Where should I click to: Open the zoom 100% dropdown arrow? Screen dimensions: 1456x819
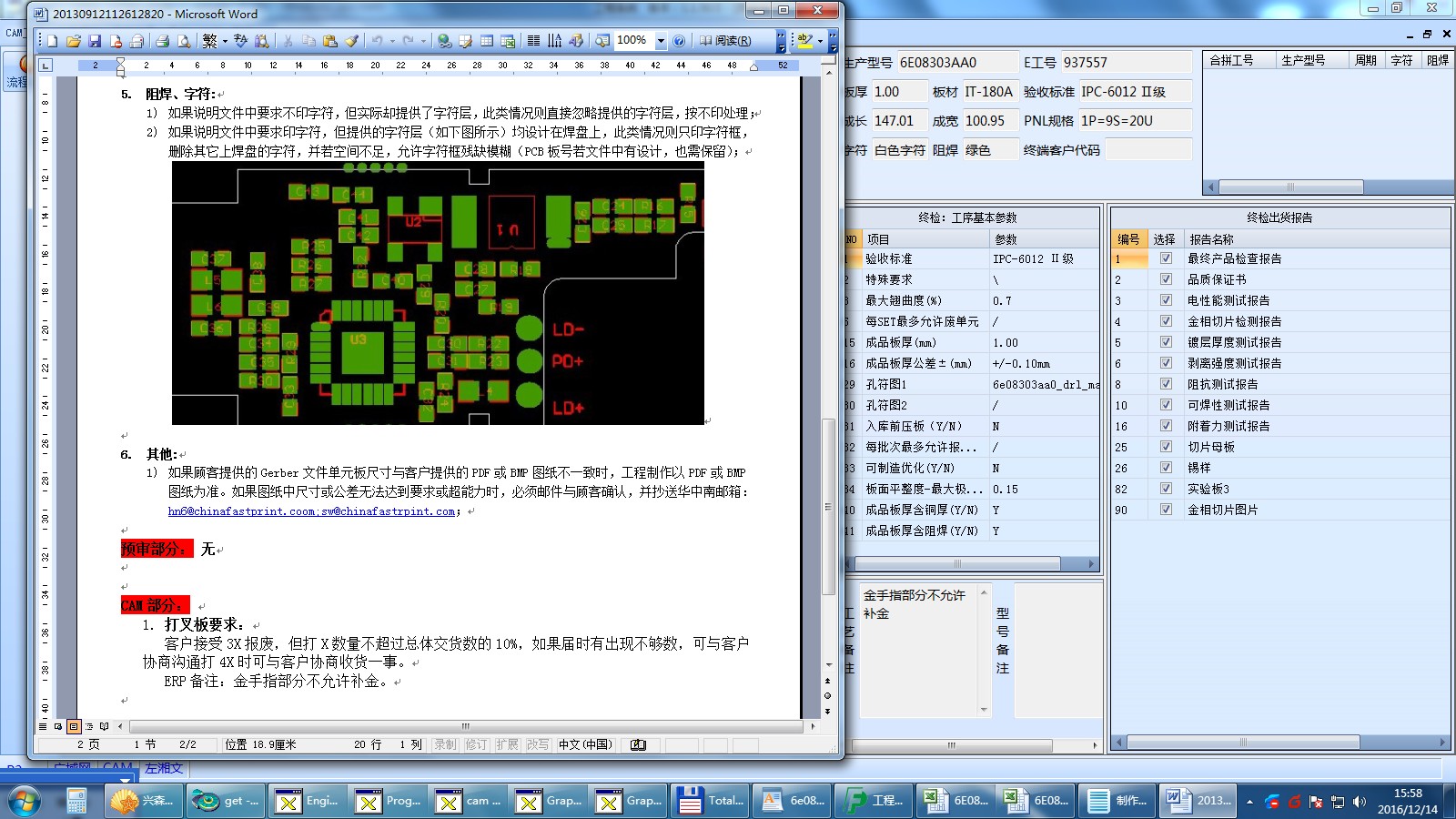pos(661,41)
